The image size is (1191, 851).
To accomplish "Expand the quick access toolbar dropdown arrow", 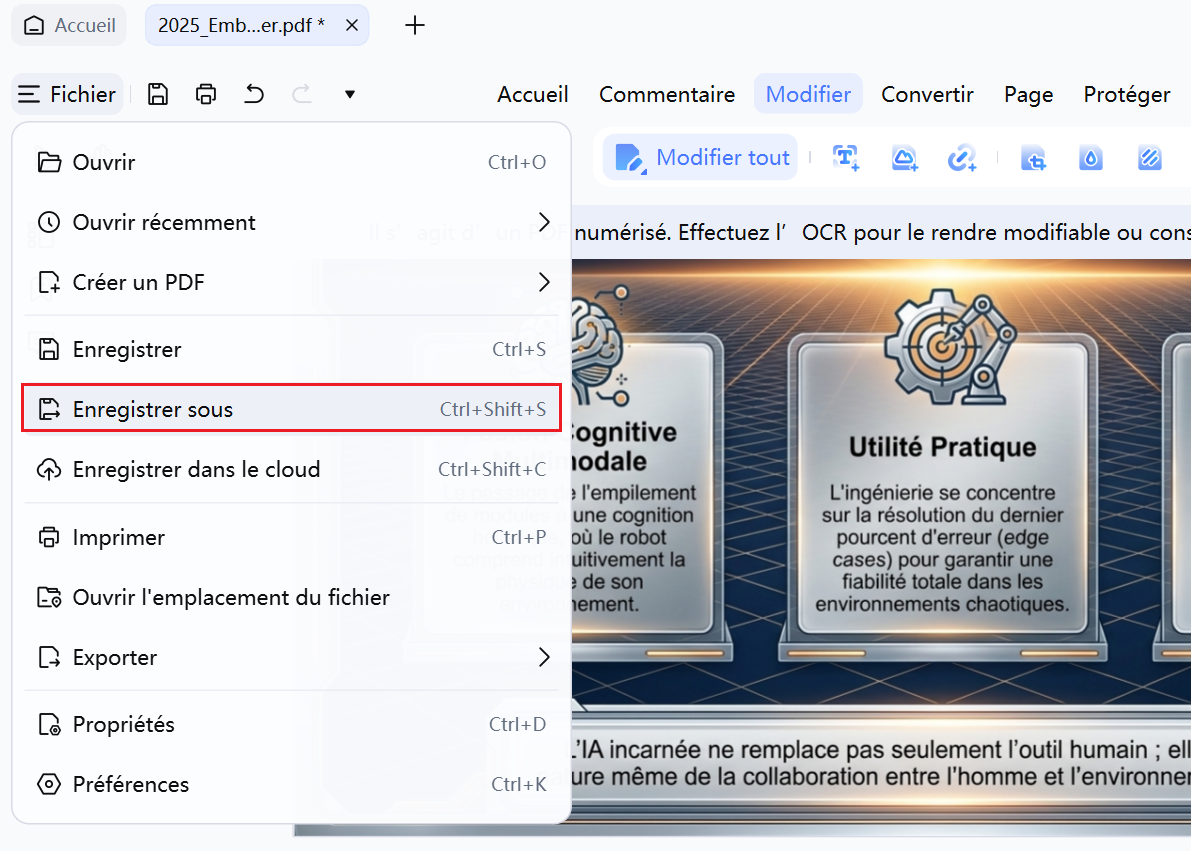I will (349, 94).
